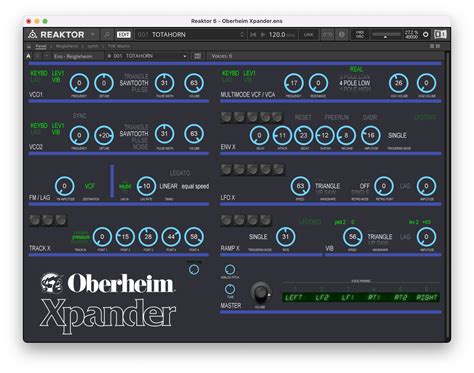This screenshot has height=373, width=474.
Task: Select the Panel breadcrumb tab
Action: [x=41, y=46]
